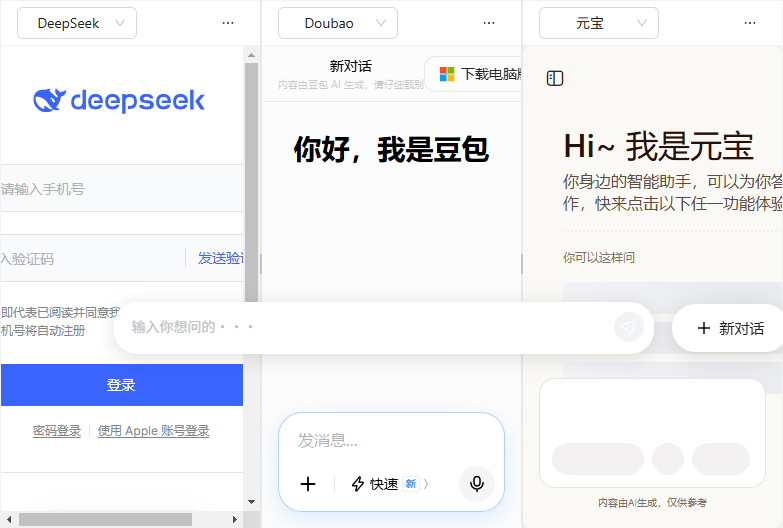This screenshot has width=783, height=528.
Task: Click the DeepSeek horizontal scrollbar thumb
Action: pyautogui.click(x=105, y=520)
